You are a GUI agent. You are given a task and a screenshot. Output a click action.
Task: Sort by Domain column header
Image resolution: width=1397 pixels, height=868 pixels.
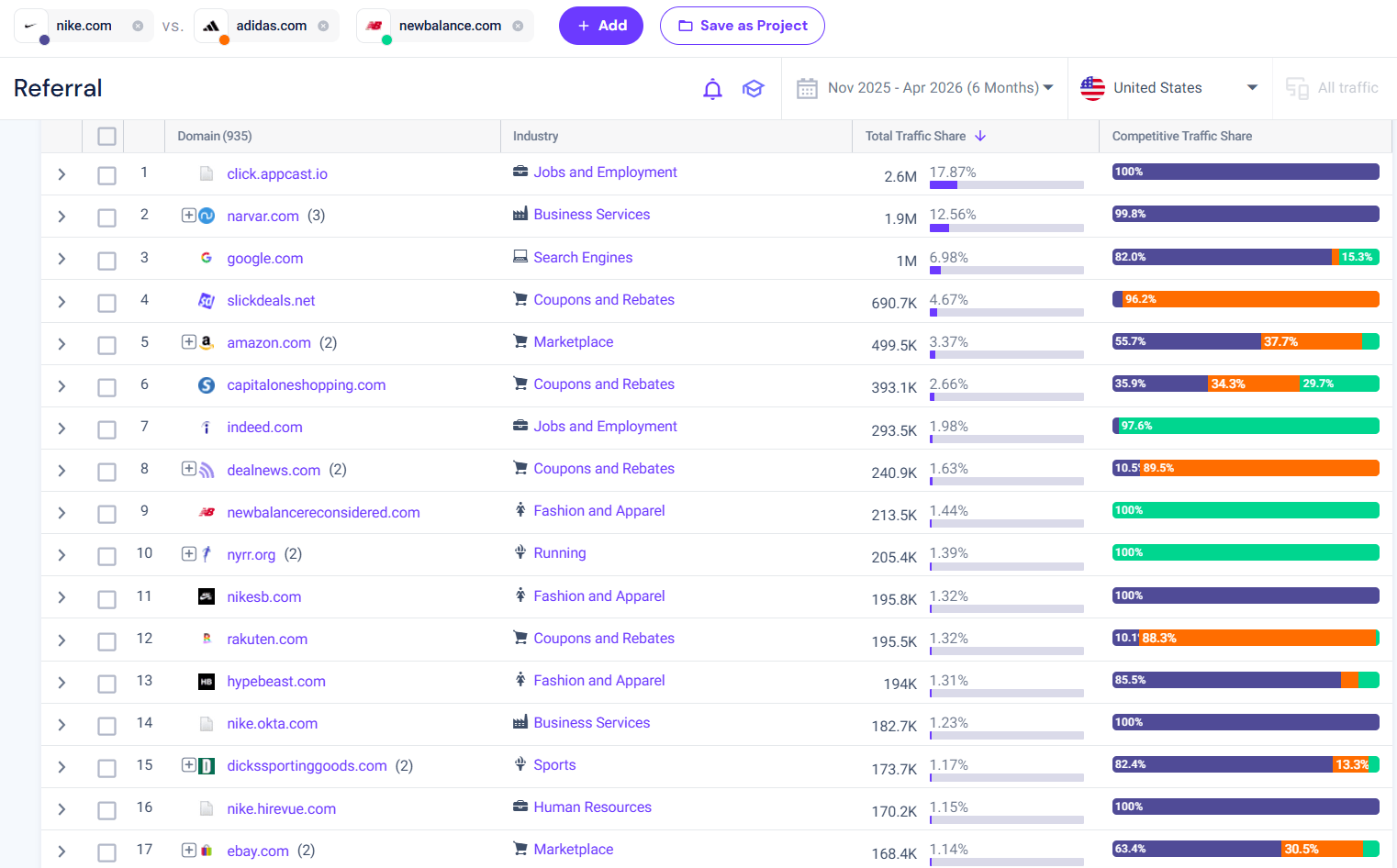215,136
